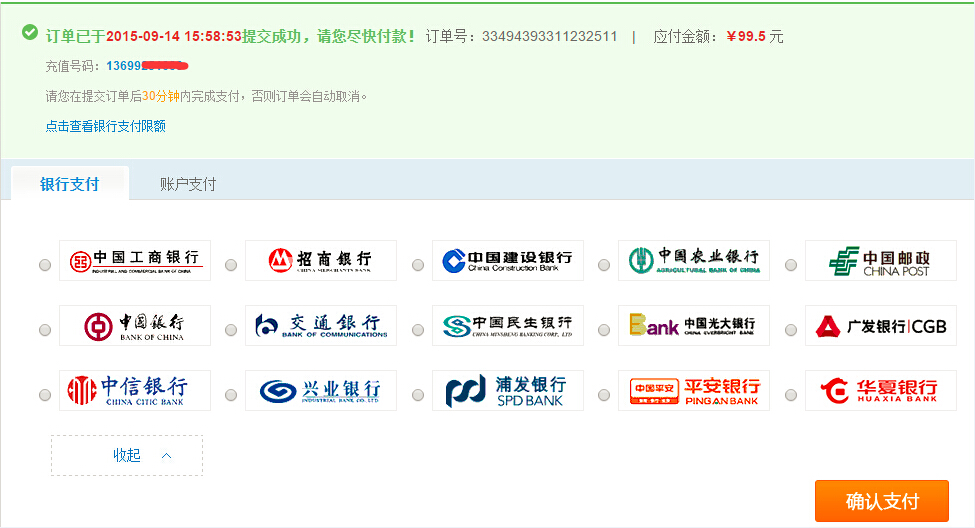The image size is (975, 528).
Task: Select the China Merchants Bank radio button
Action: [231, 265]
